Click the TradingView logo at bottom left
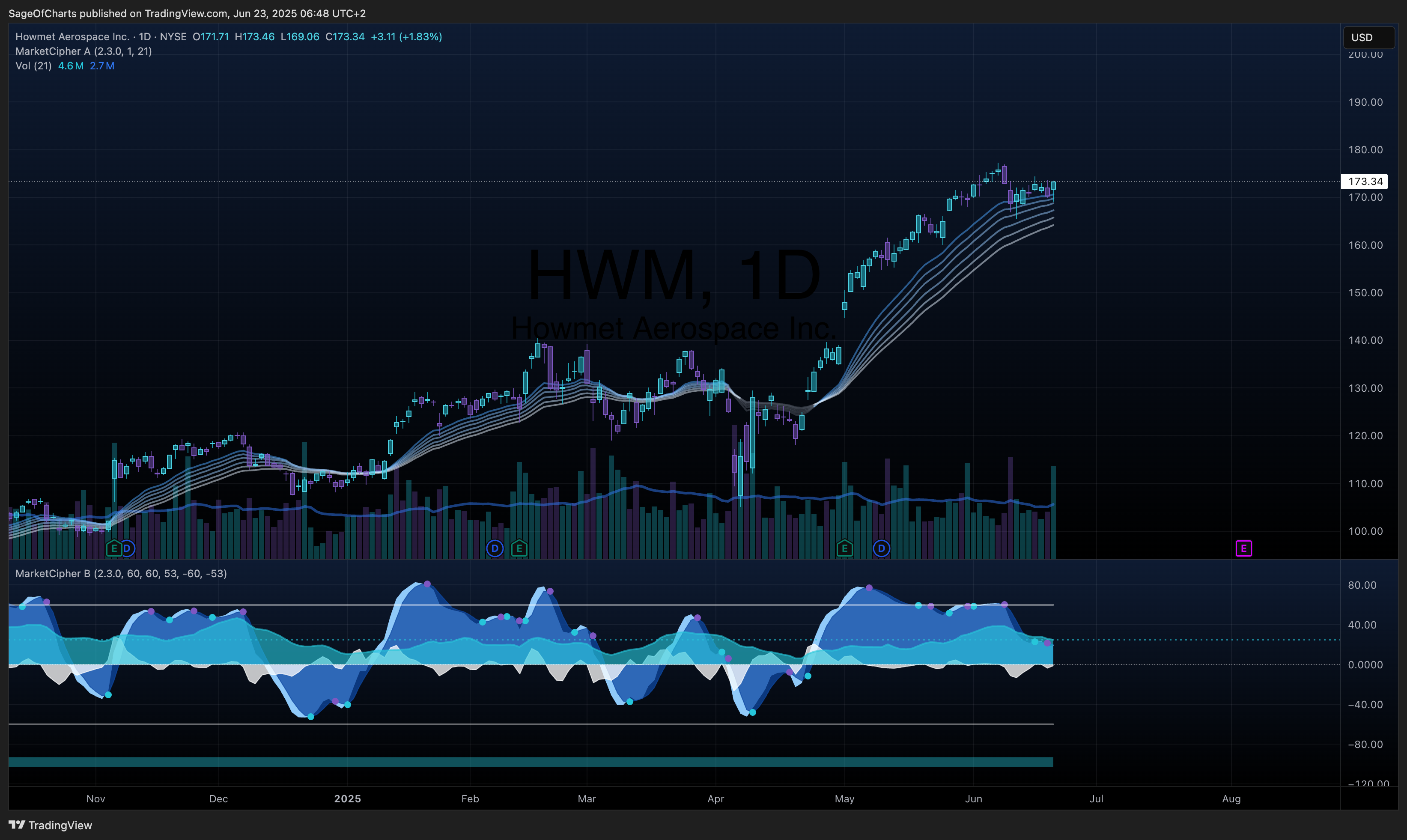The image size is (1407, 840). click(51, 825)
